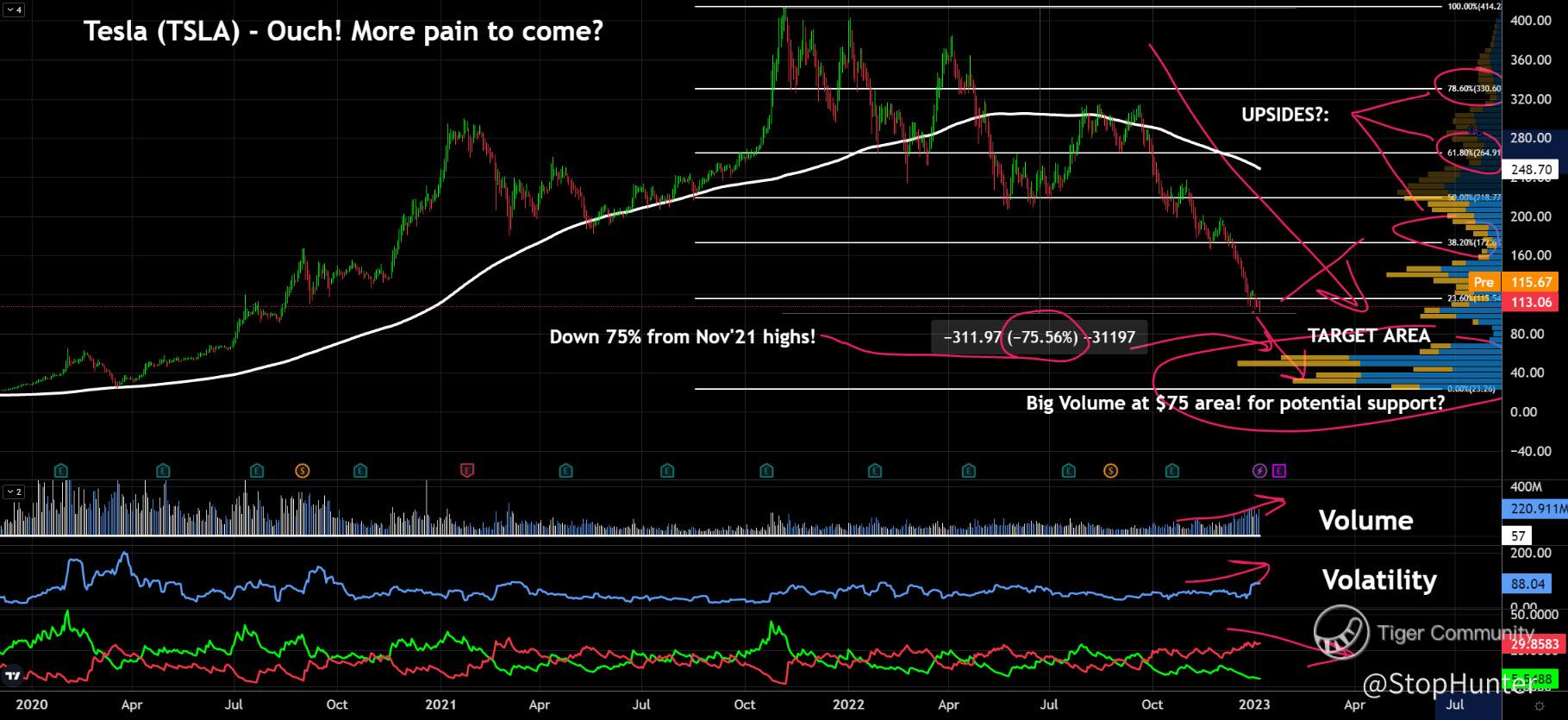Open the purple upcoming earnings marker
Viewport: 1568px width, 720px height.
tap(1279, 471)
